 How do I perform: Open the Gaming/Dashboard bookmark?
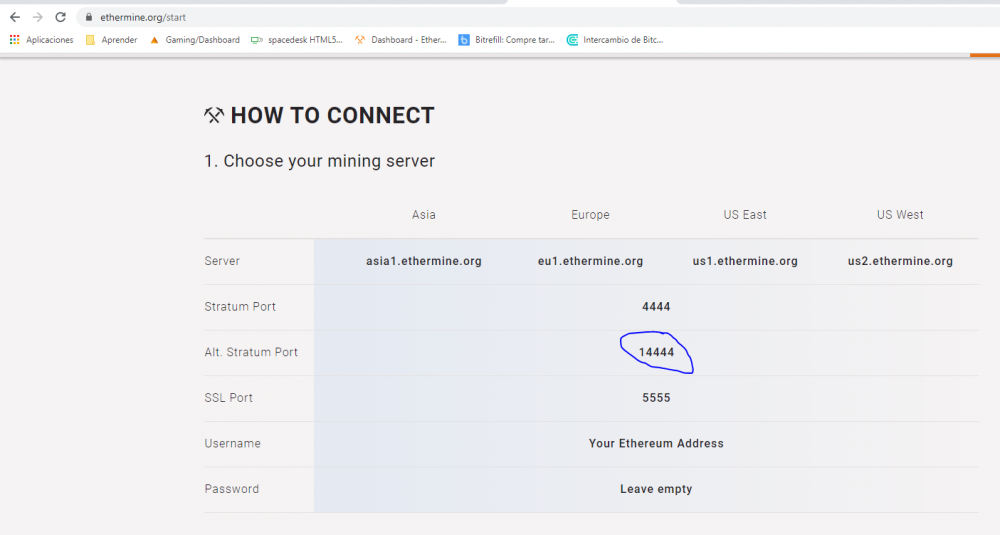pyautogui.click(x=195, y=40)
